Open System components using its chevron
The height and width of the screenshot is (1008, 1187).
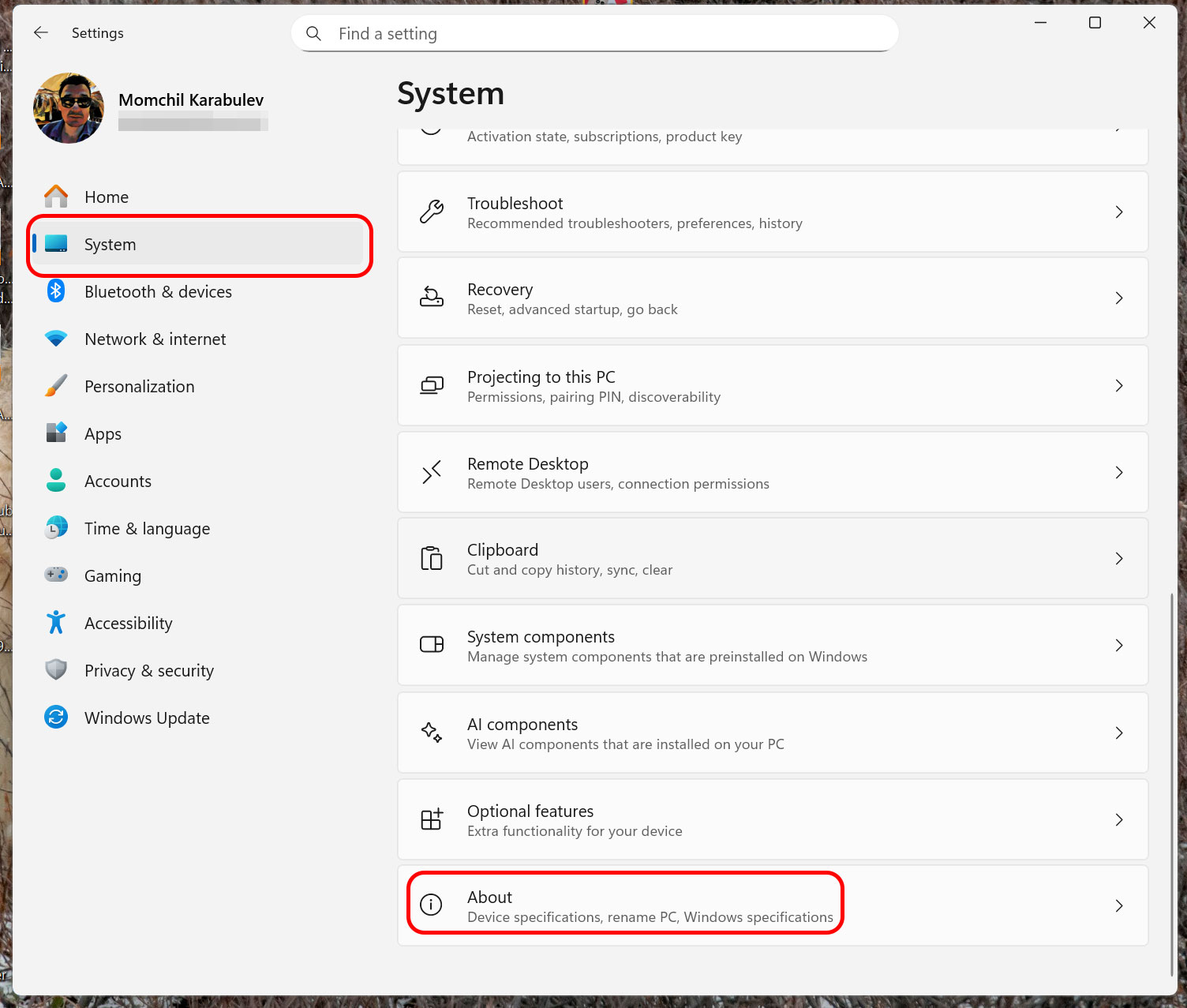[x=1118, y=645]
